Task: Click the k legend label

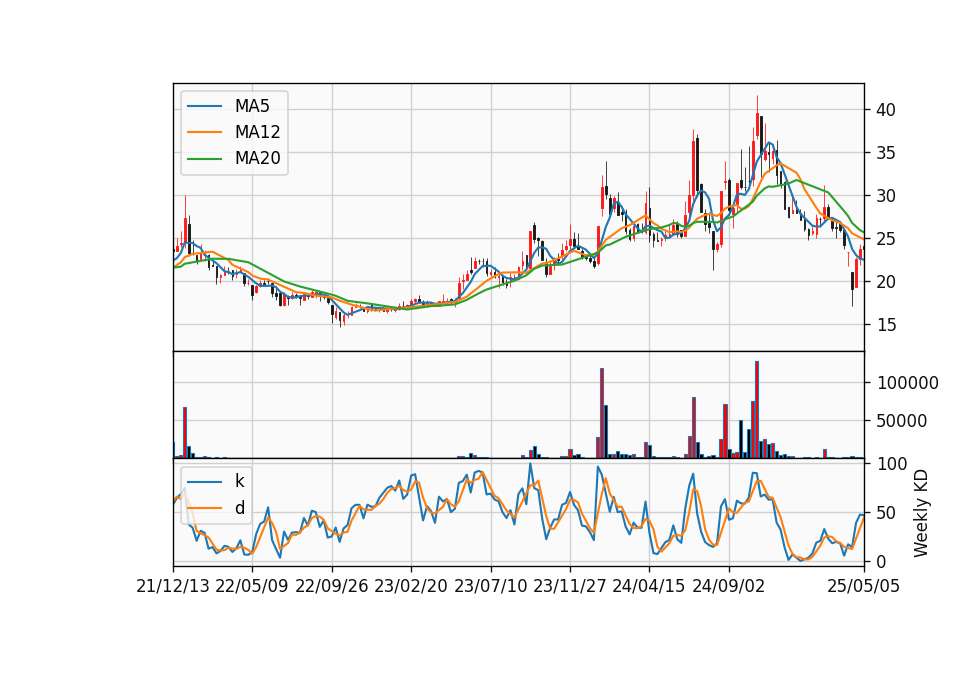Action: 239,481
